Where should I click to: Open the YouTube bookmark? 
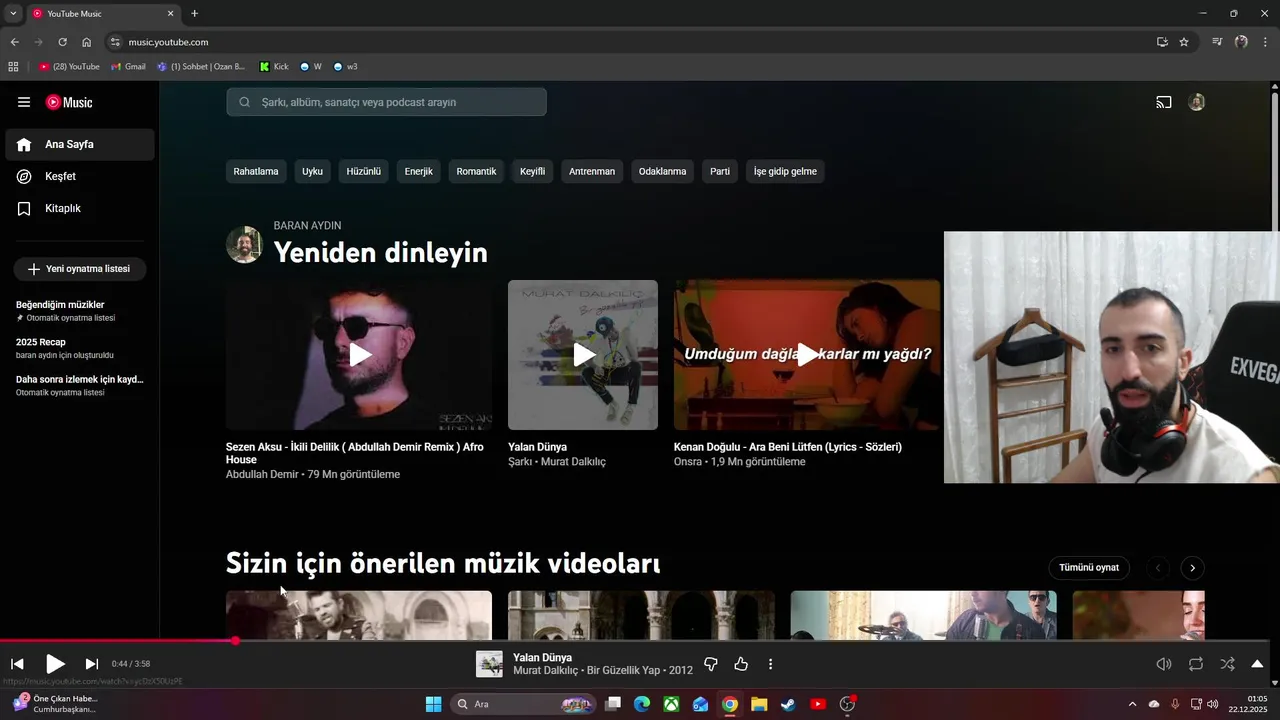pyautogui.click(x=69, y=67)
